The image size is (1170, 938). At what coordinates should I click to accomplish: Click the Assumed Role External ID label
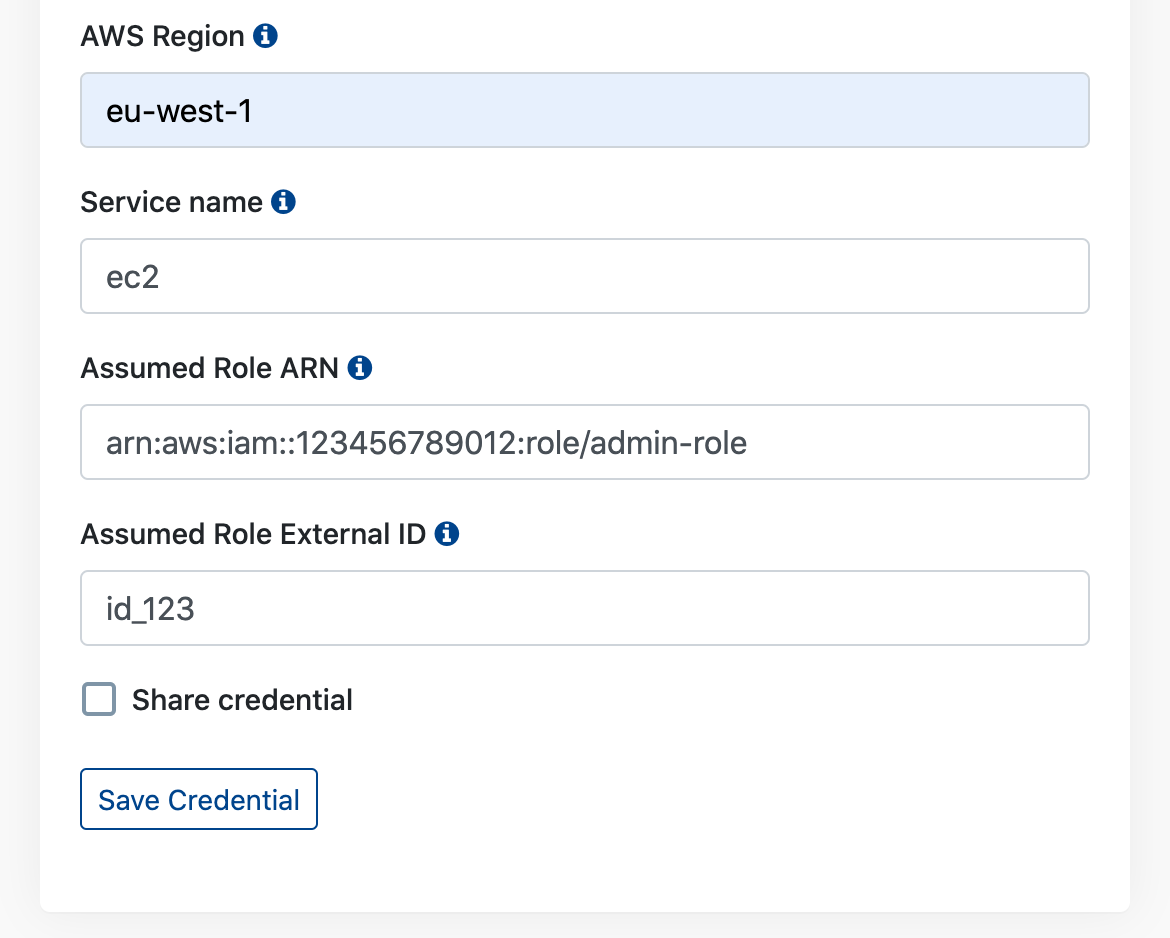pos(253,534)
